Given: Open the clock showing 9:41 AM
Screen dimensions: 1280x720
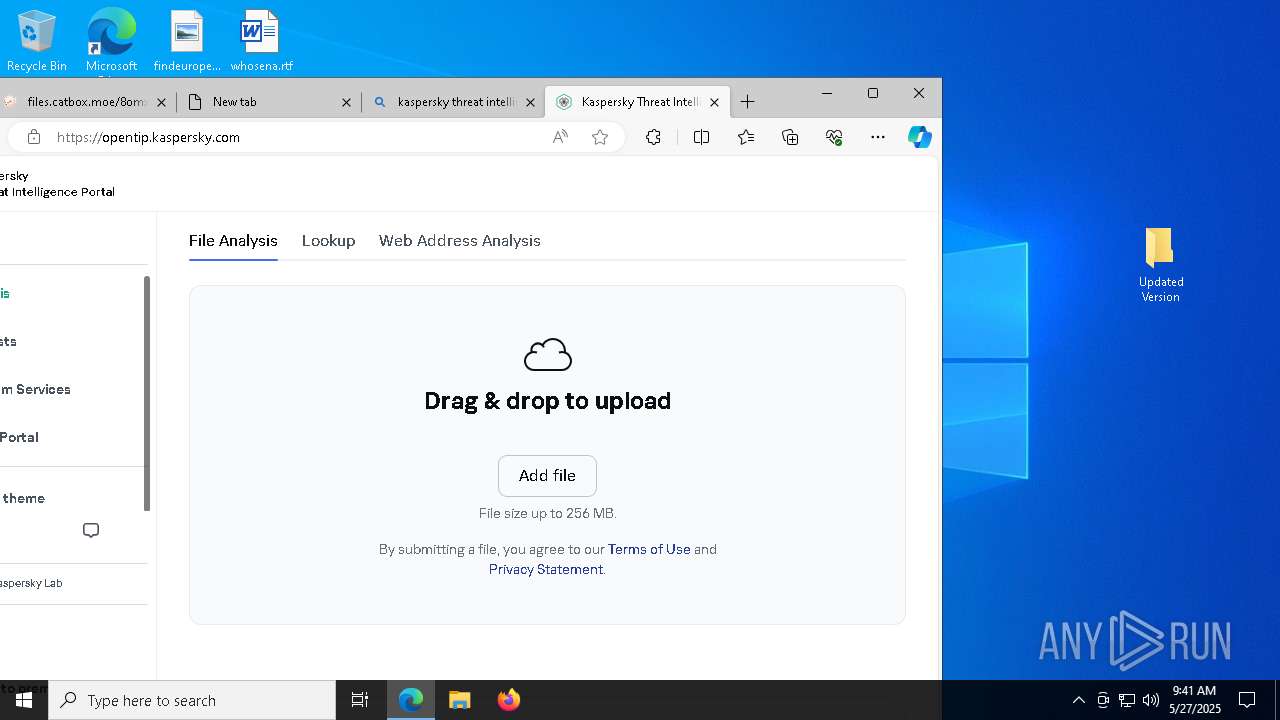Looking at the screenshot, I should pos(1194,700).
